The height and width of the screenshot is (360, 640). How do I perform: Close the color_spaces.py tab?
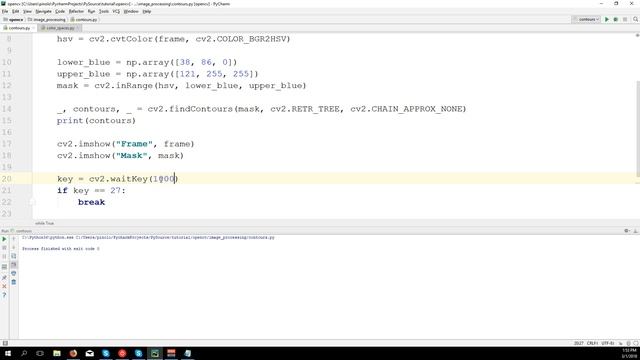(x=78, y=28)
